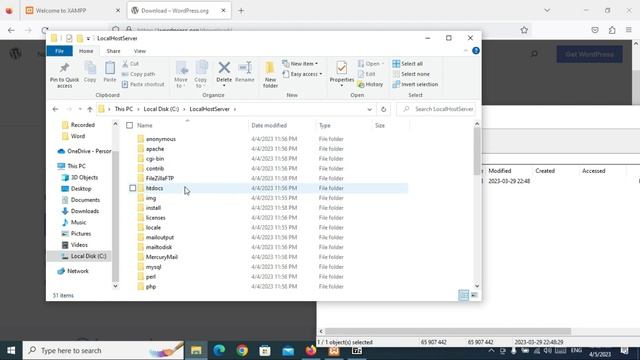Open Mail app from taskbar
Viewport: 640px width, 360px height.
click(x=288, y=350)
